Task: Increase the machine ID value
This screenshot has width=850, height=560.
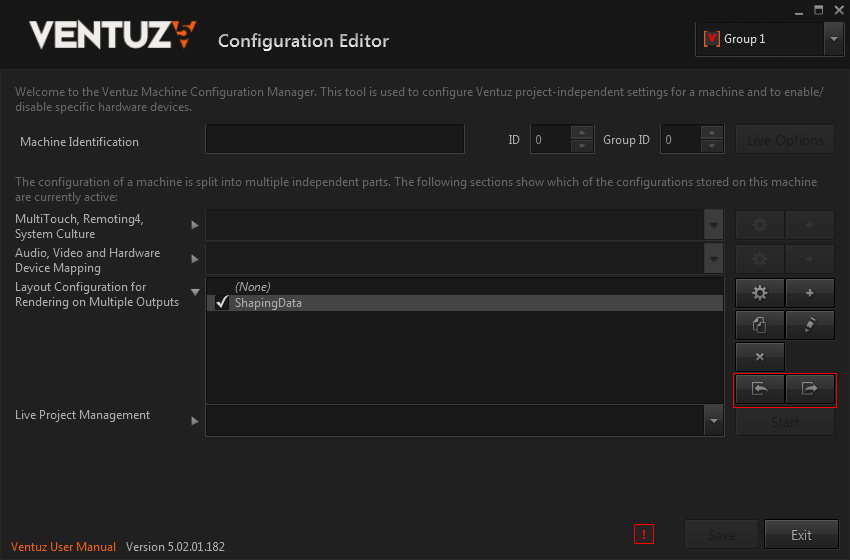Action: 582,133
